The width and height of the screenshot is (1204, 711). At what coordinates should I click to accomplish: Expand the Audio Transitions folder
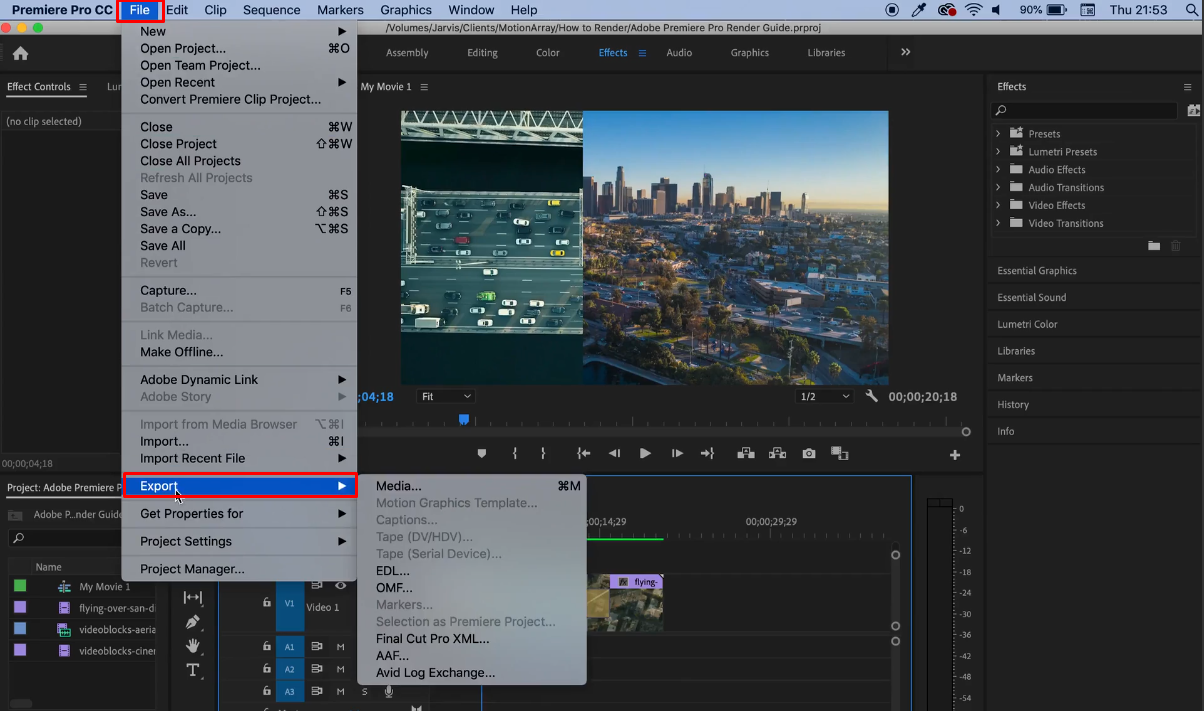tap(998, 187)
